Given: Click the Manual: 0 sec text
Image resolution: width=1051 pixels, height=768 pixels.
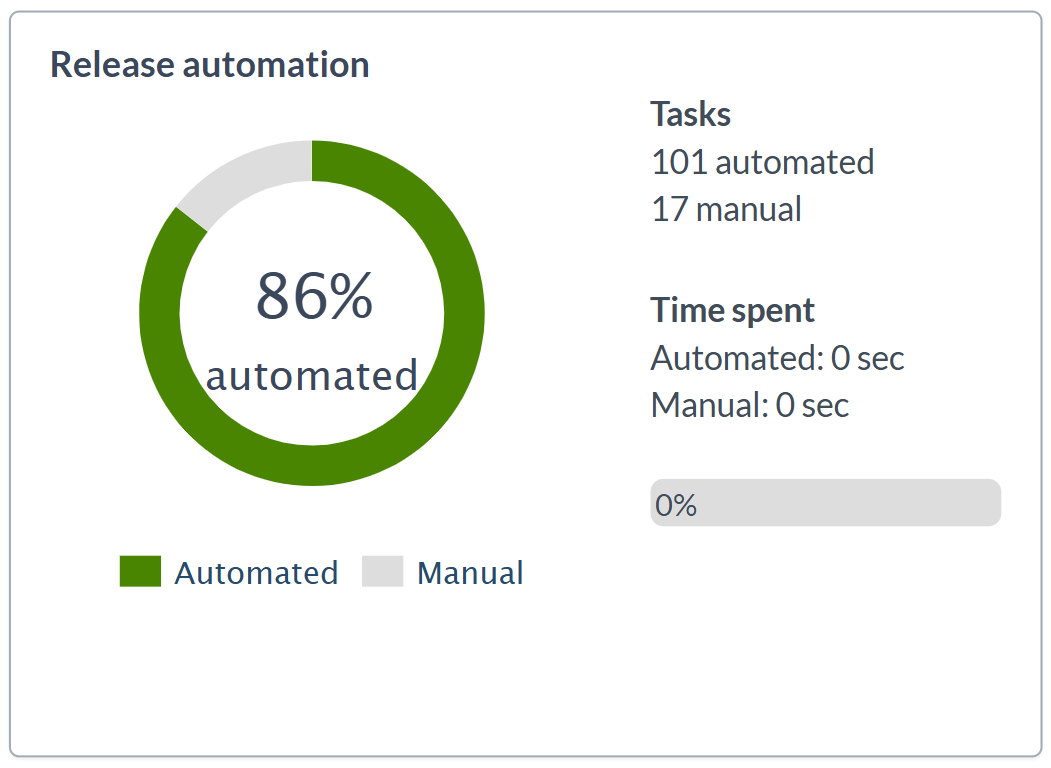Looking at the screenshot, I should click(x=750, y=405).
